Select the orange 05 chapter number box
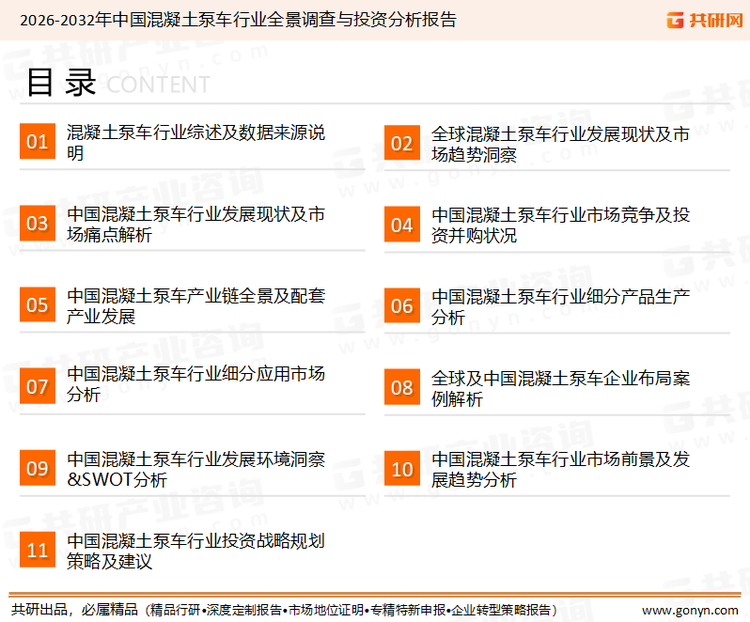The width and height of the screenshot is (750, 622). (37, 304)
